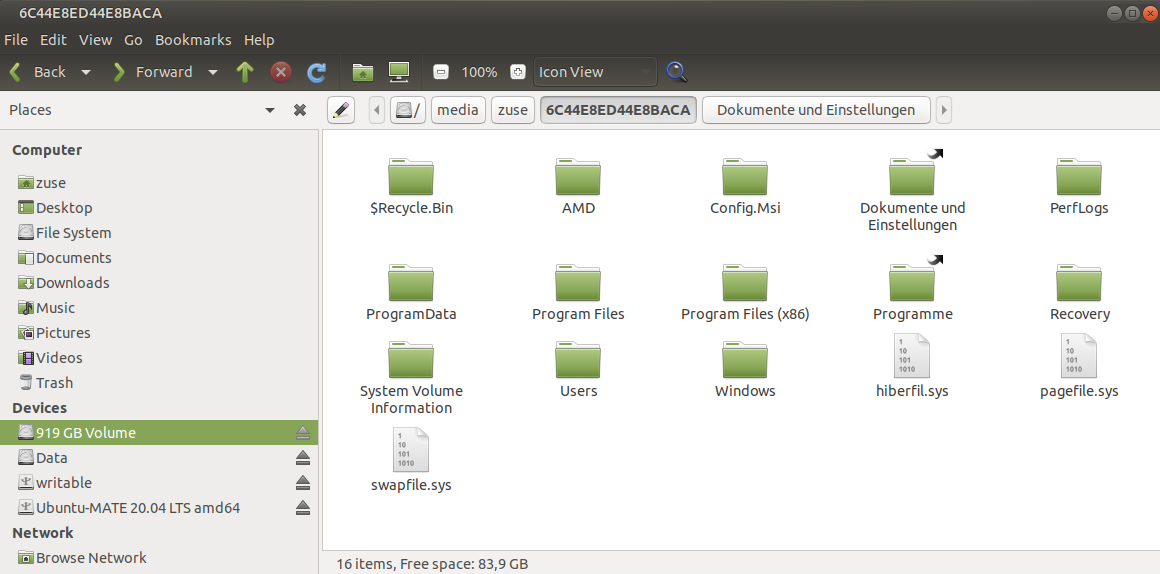
Task: Stop loading with the red X icon
Action: [x=280, y=72]
